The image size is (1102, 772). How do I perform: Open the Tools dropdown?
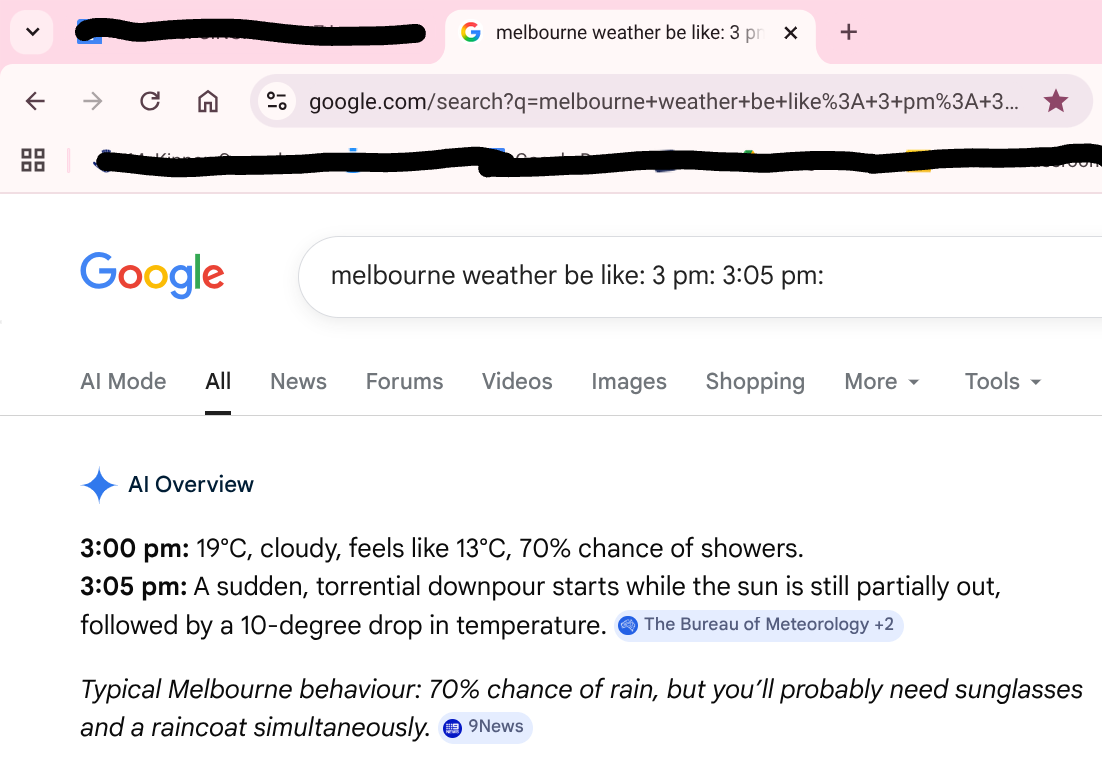[x=1002, y=381]
